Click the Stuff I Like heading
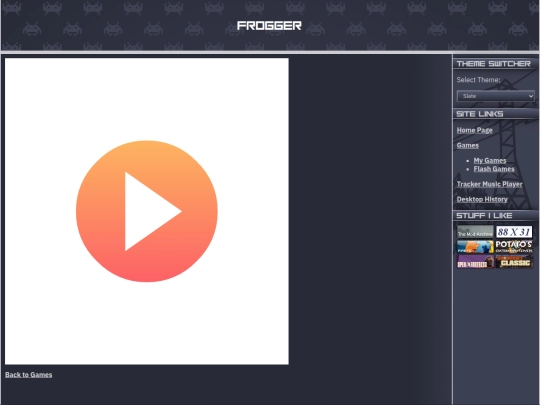The image size is (540, 405). (484, 216)
